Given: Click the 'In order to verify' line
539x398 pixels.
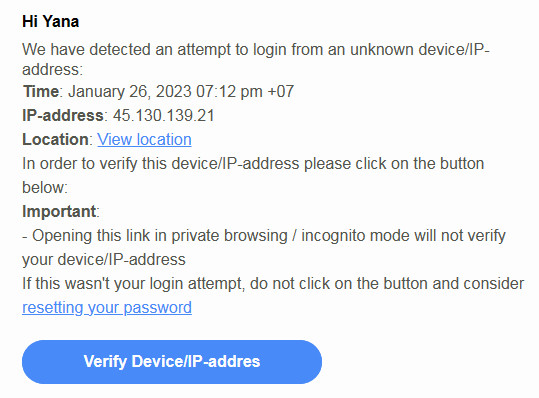Looking at the screenshot, I should coord(253,164).
